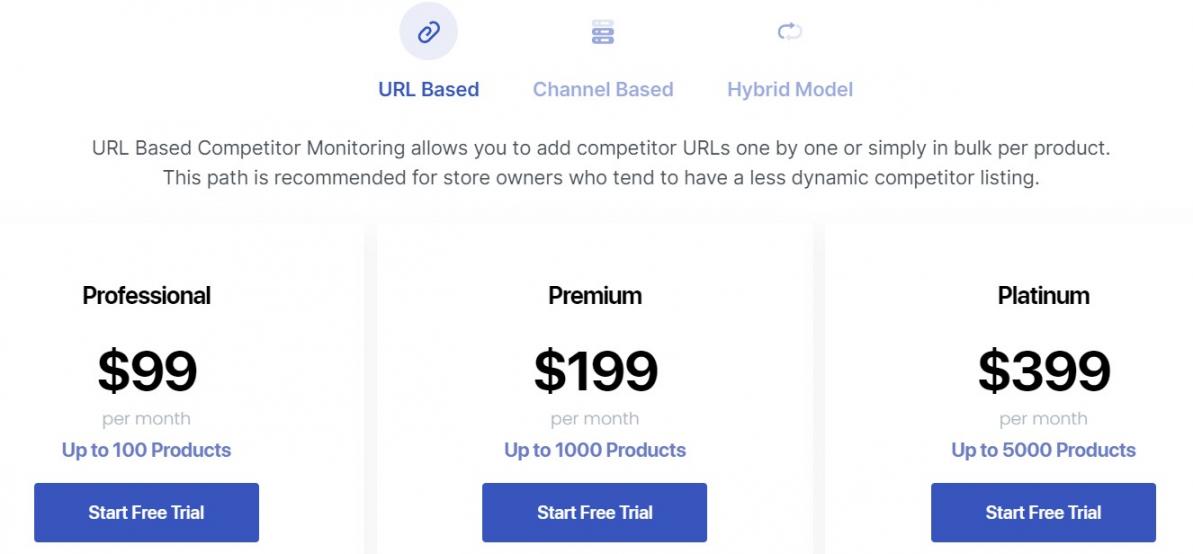Click the loop arrows icon above Hybrid Model
Viewport: 1193px width, 554px height.
[790, 32]
